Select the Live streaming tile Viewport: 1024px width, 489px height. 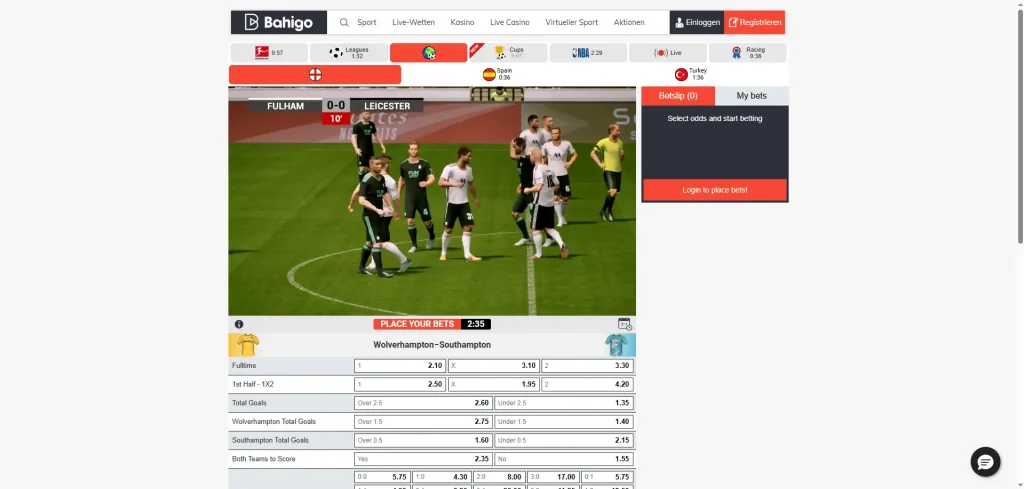(668, 53)
